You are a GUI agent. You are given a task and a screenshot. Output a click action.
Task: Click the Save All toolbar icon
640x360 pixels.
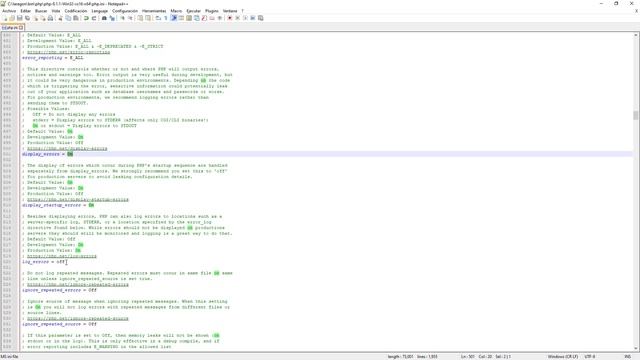tap(27, 18)
